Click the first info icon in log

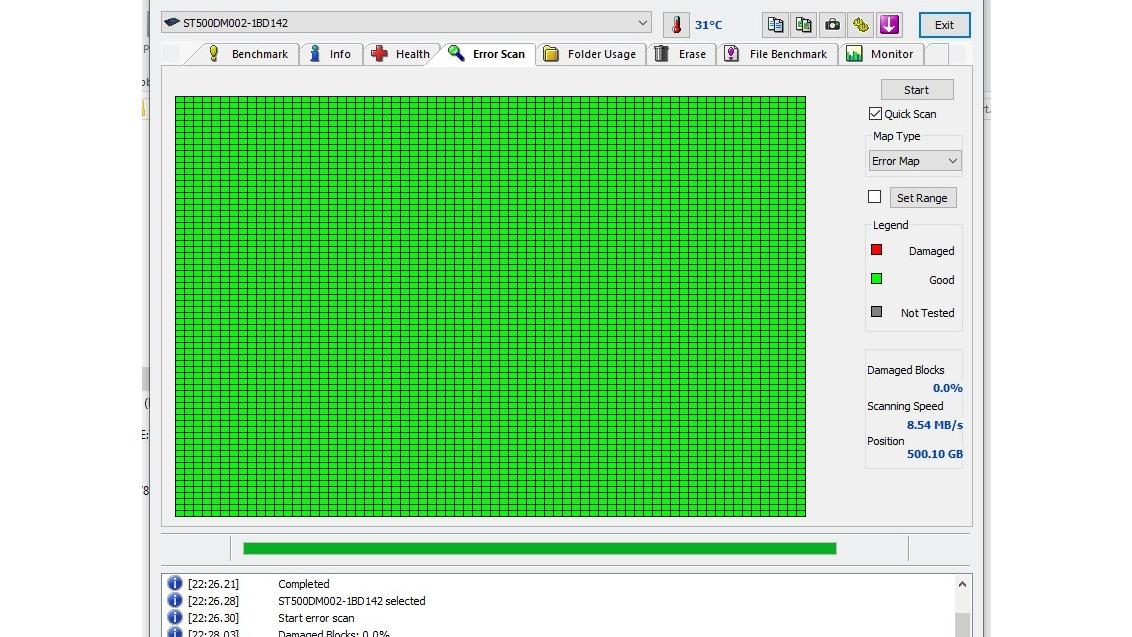(175, 583)
